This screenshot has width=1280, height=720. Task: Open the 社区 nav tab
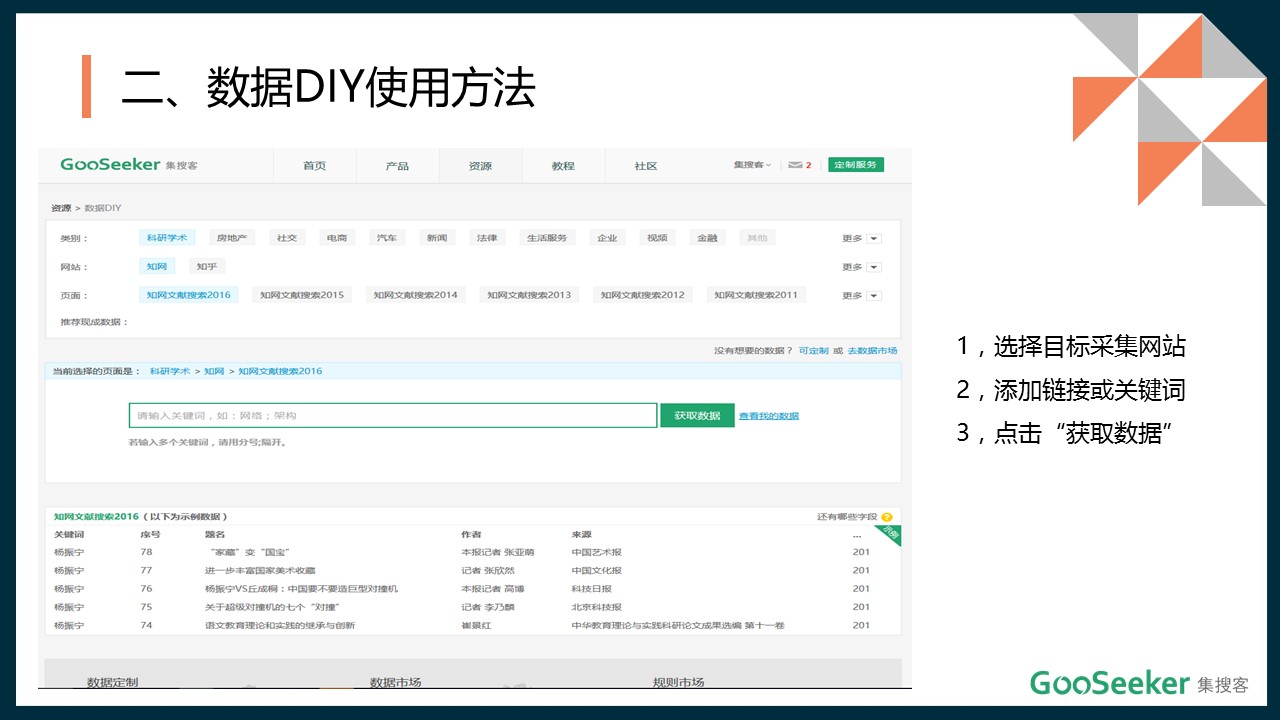(646, 166)
